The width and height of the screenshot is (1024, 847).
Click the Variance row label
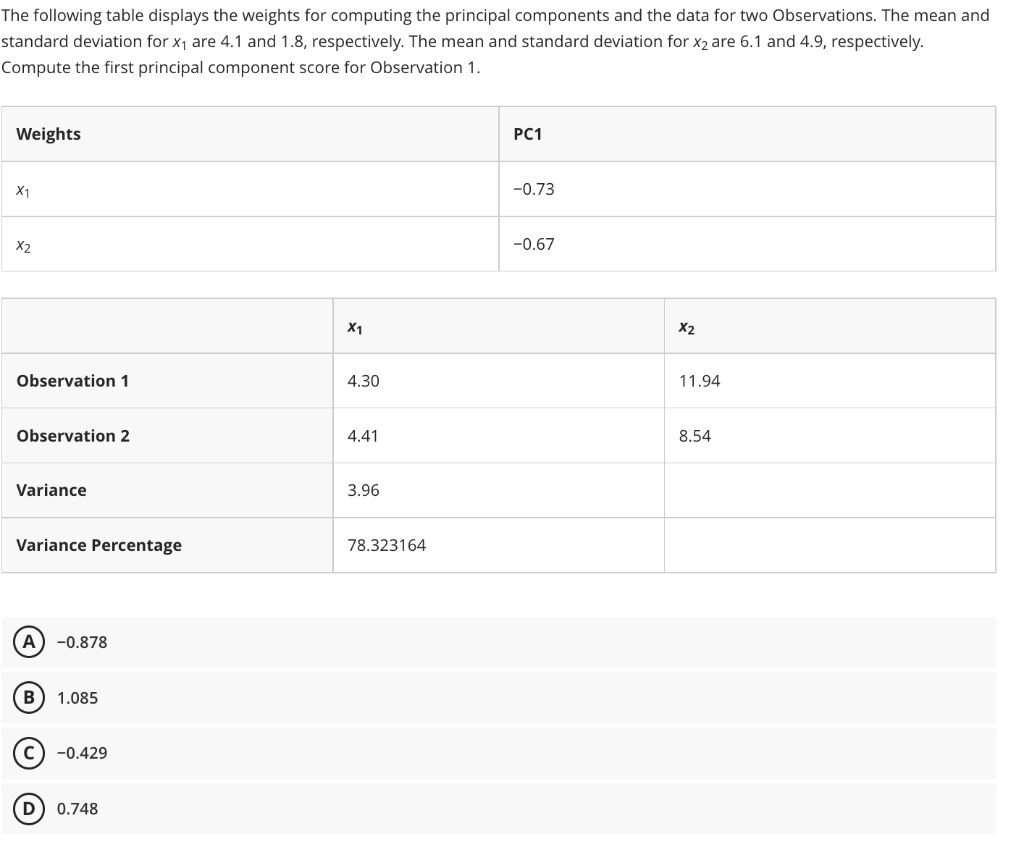click(x=51, y=490)
